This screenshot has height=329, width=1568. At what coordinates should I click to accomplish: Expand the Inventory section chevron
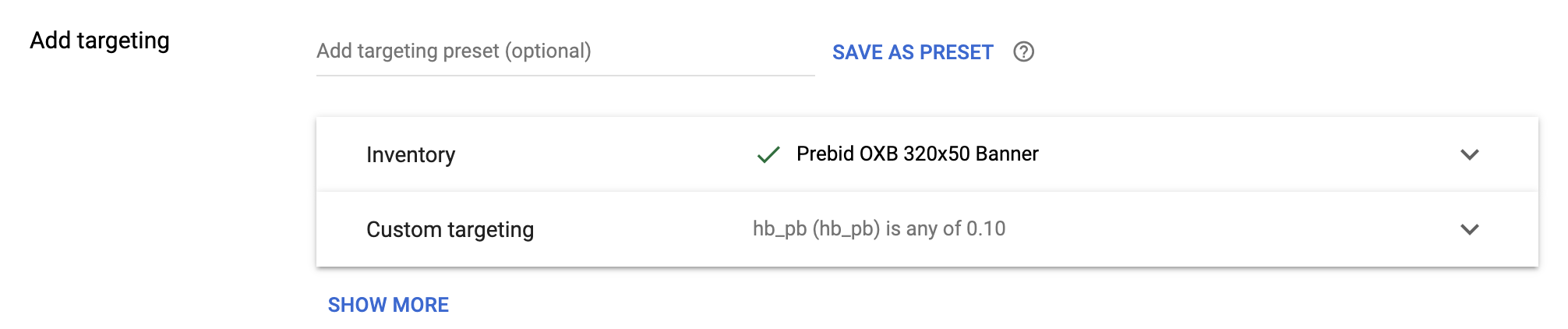point(1469,154)
